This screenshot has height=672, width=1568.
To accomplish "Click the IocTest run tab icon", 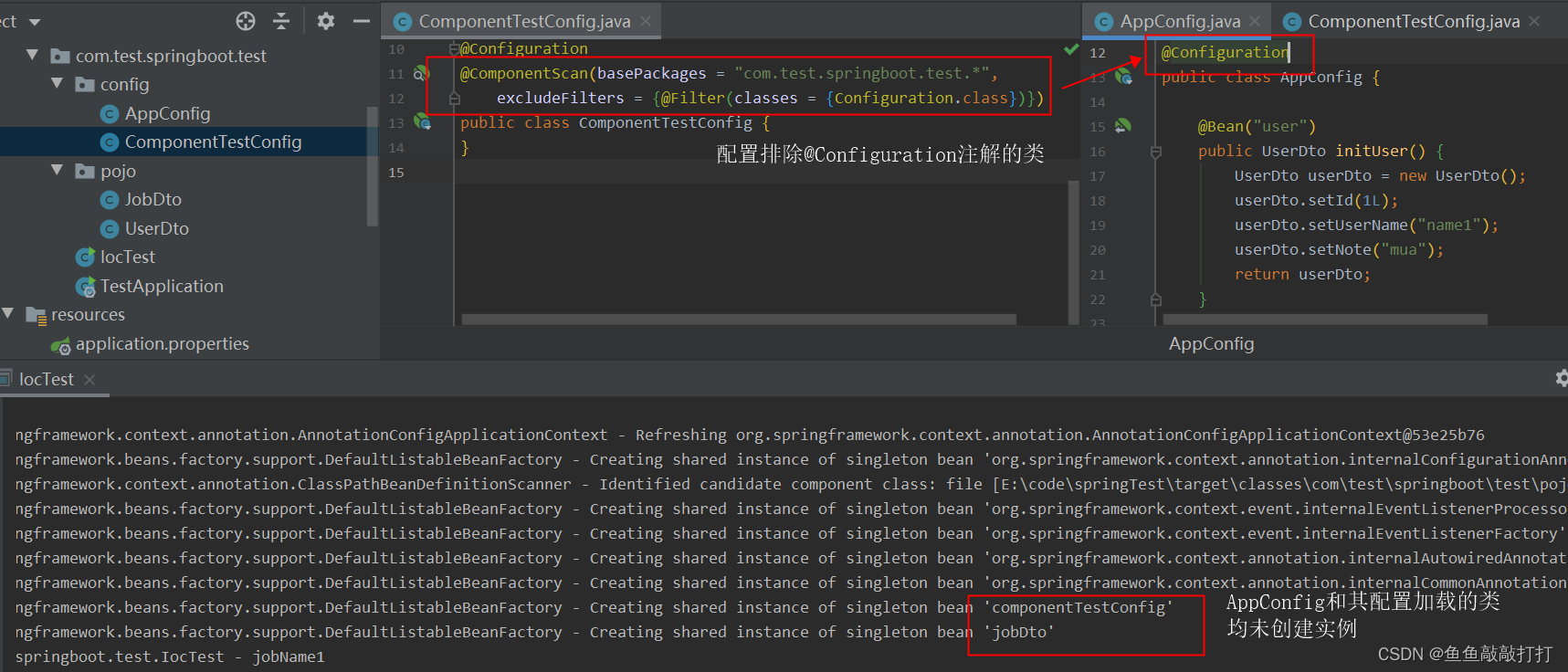I will [5, 378].
